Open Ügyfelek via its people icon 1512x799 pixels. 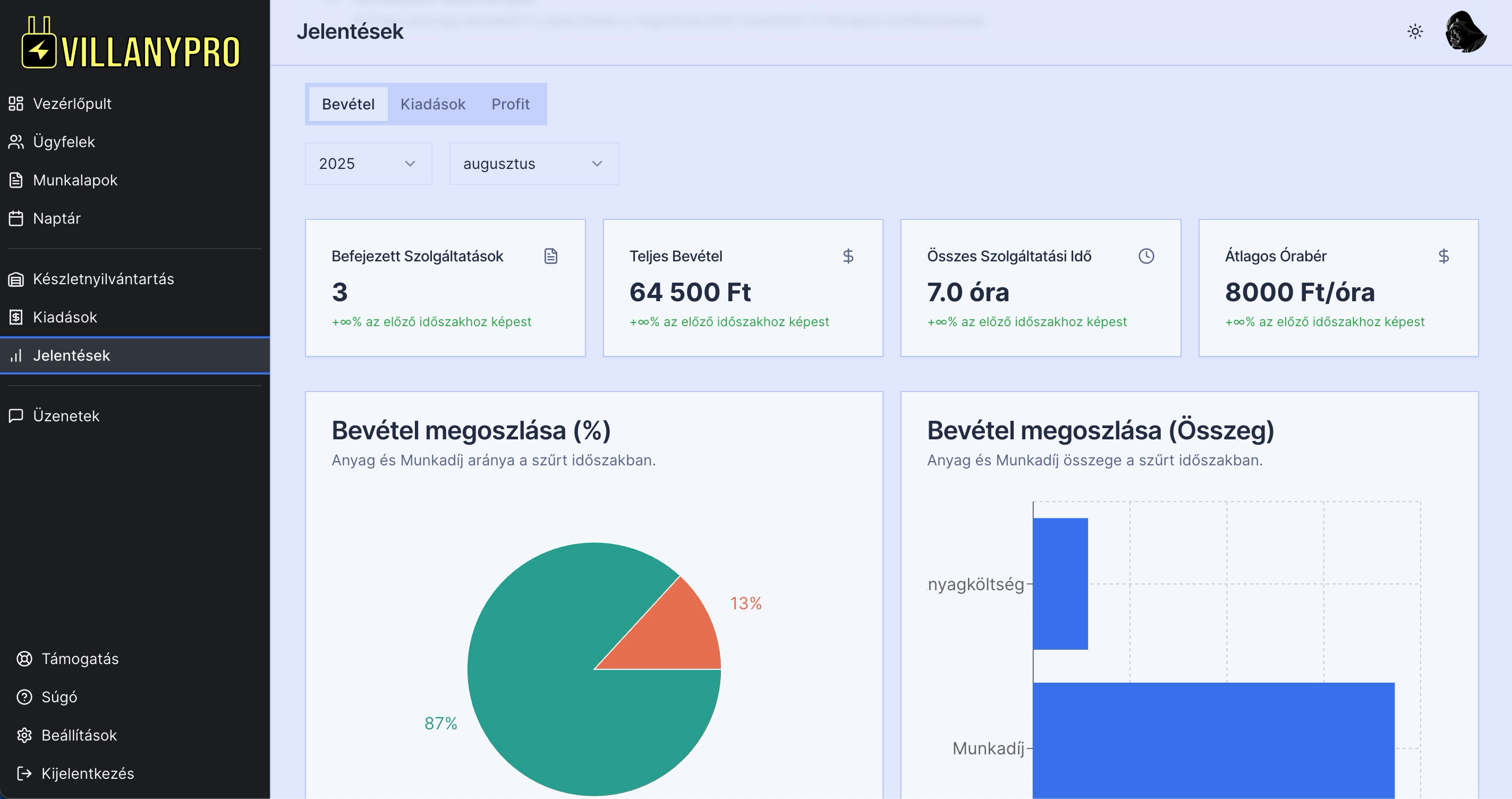[16, 142]
